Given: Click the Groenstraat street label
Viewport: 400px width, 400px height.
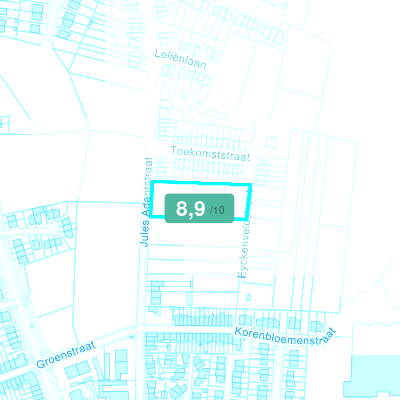Looking at the screenshot, I should [x=66, y=354].
